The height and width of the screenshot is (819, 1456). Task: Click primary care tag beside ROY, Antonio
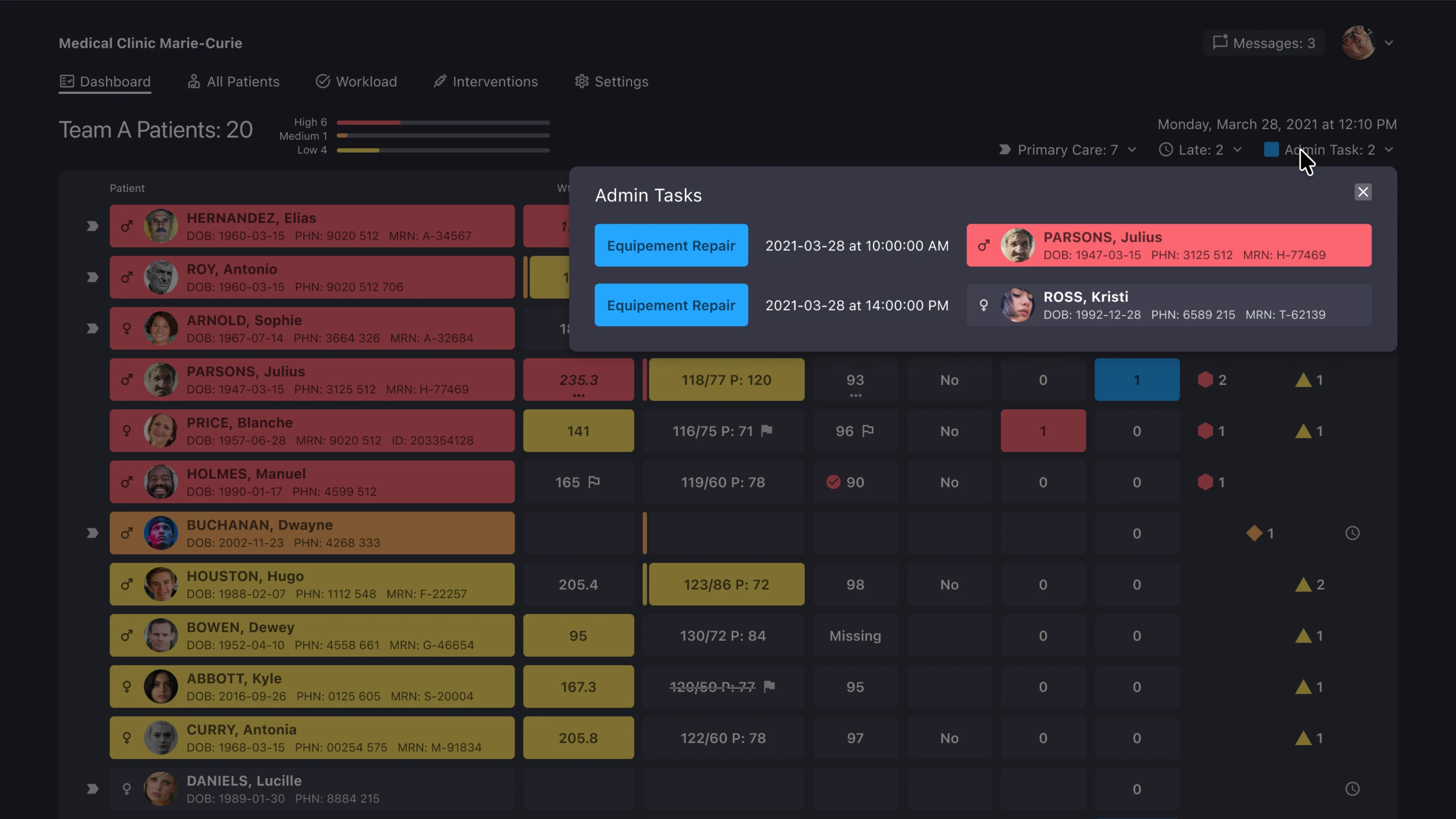(x=92, y=277)
